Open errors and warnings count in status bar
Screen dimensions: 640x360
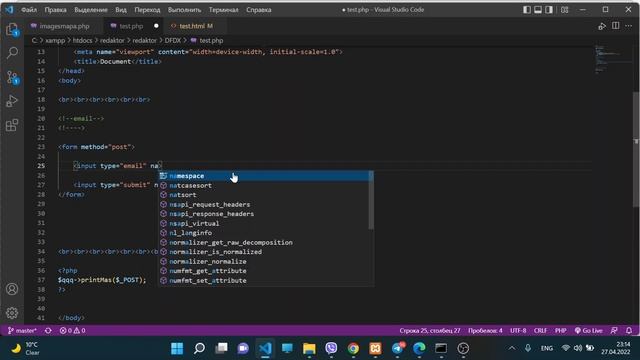coord(72,330)
